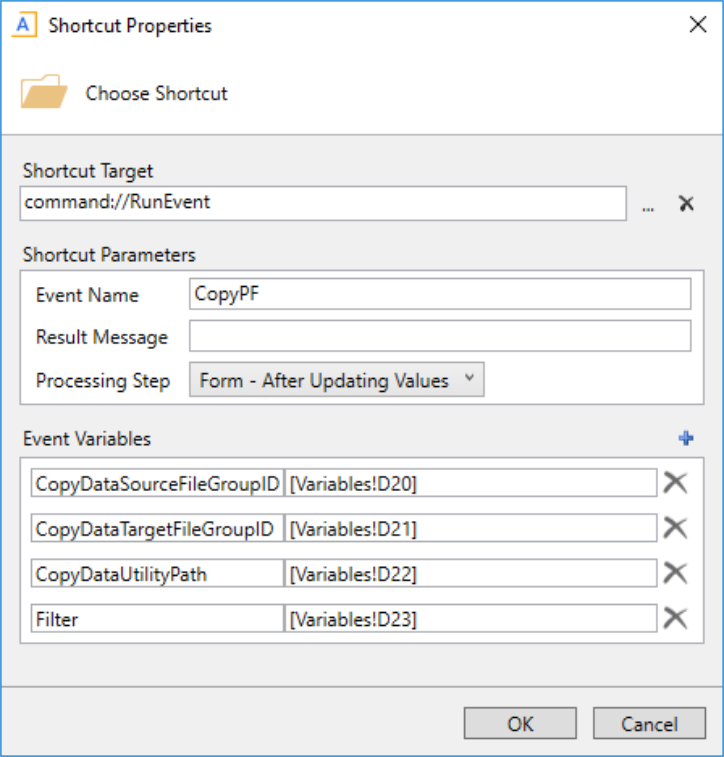
Task: Add a new event variable with plus icon
Action: (686, 438)
